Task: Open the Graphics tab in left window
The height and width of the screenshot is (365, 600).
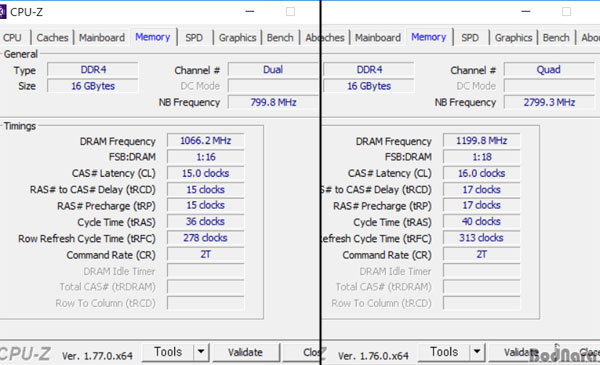Action: coord(237,37)
